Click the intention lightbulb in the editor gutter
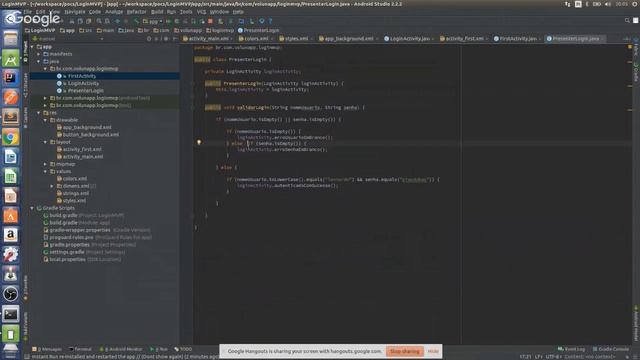The height and width of the screenshot is (360, 640). (x=199, y=142)
